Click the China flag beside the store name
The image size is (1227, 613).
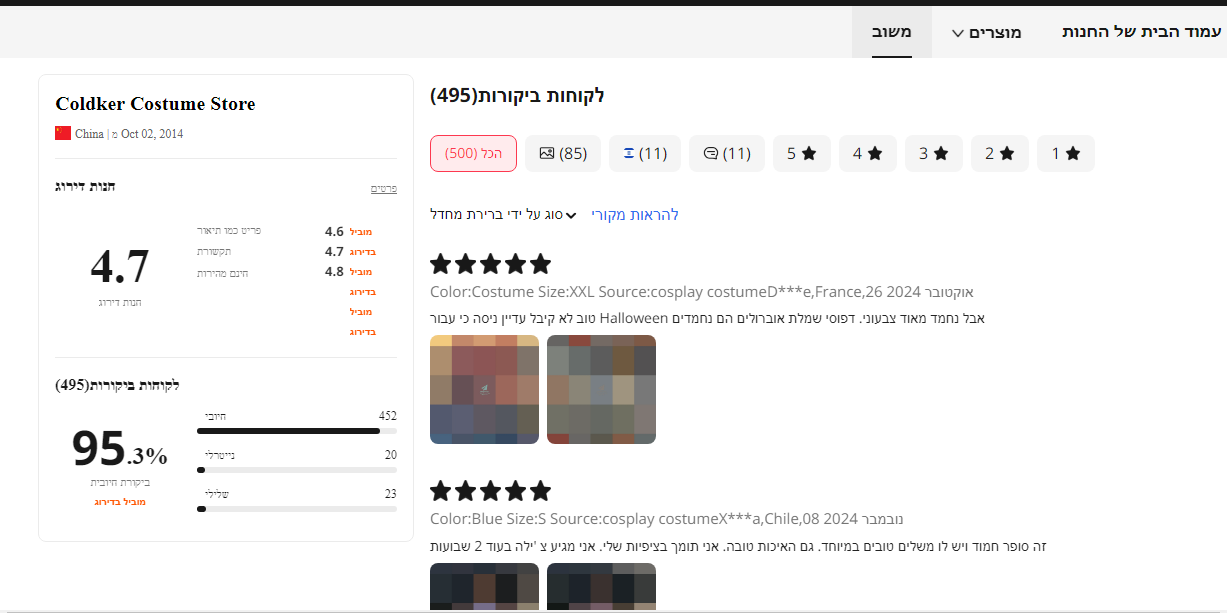[61, 133]
